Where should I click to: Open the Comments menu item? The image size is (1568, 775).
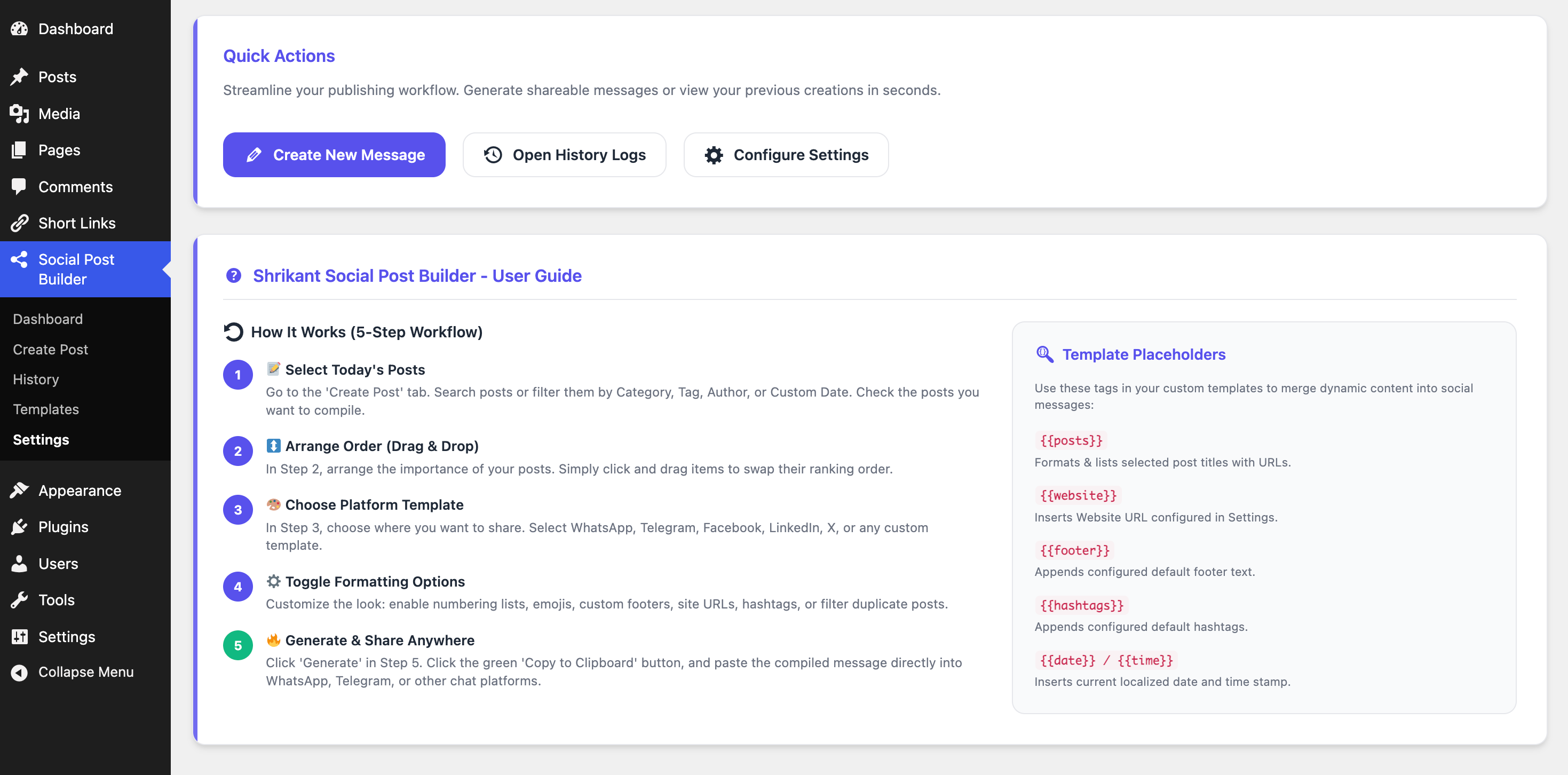(85, 186)
